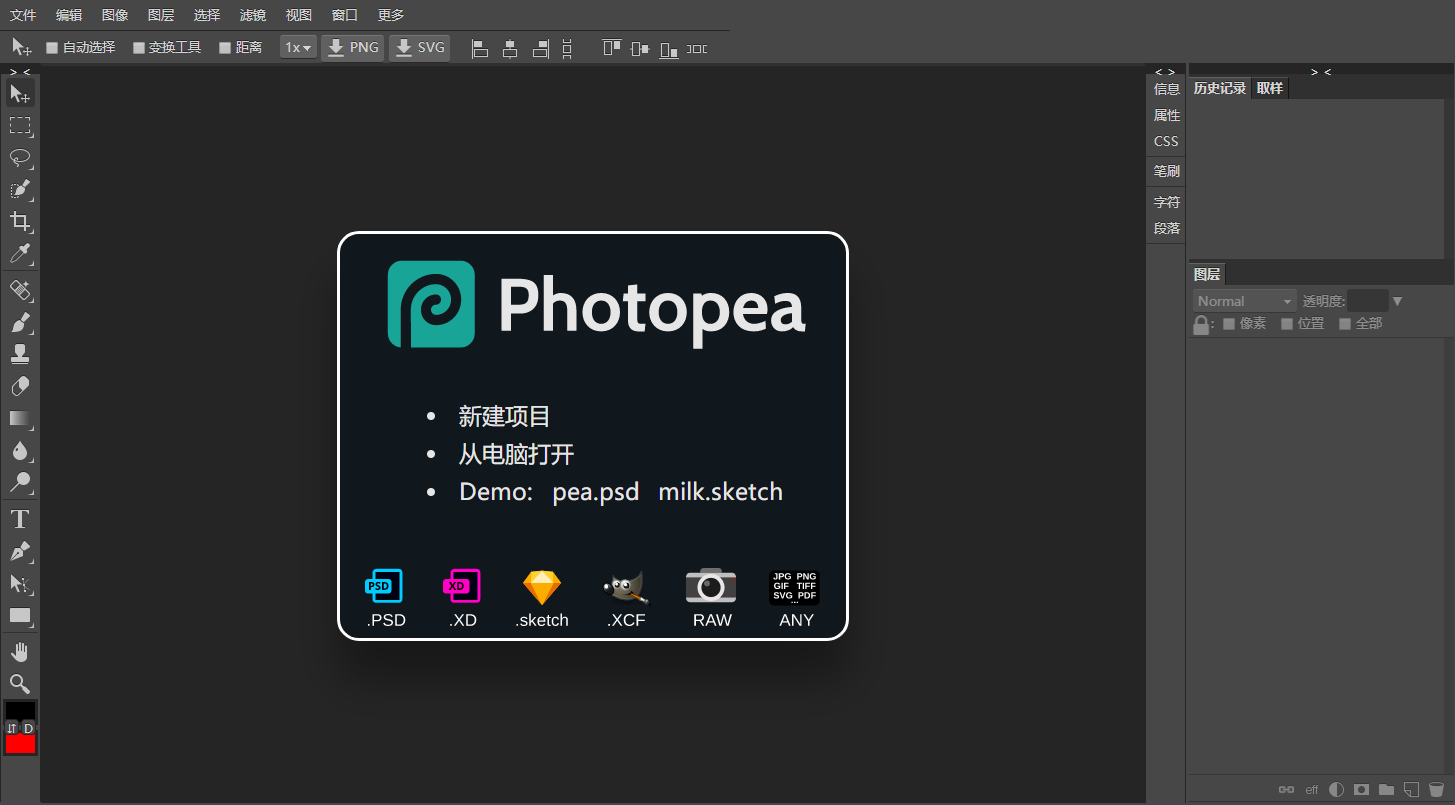Select the Clone Stamp tool
The image size is (1455, 805).
(20, 354)
